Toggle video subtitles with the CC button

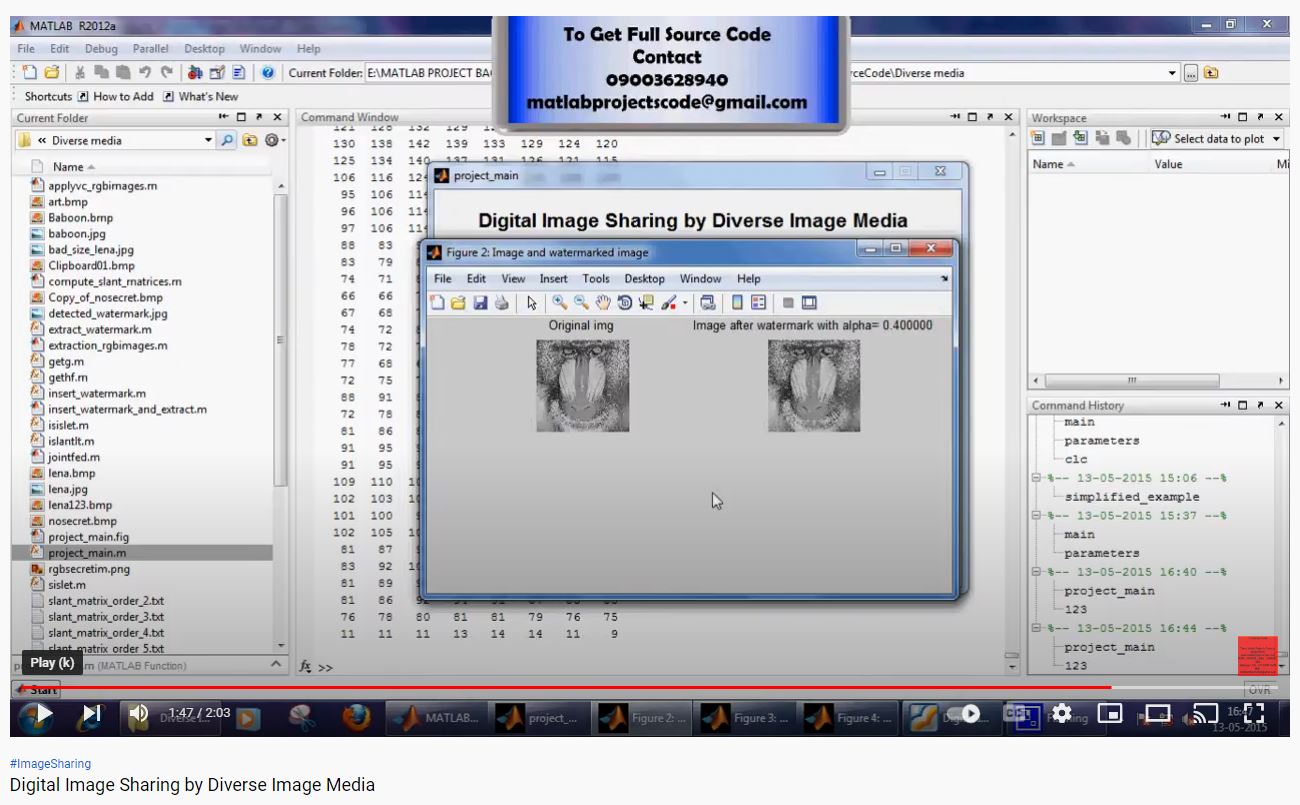click(x=1016, y=714)
